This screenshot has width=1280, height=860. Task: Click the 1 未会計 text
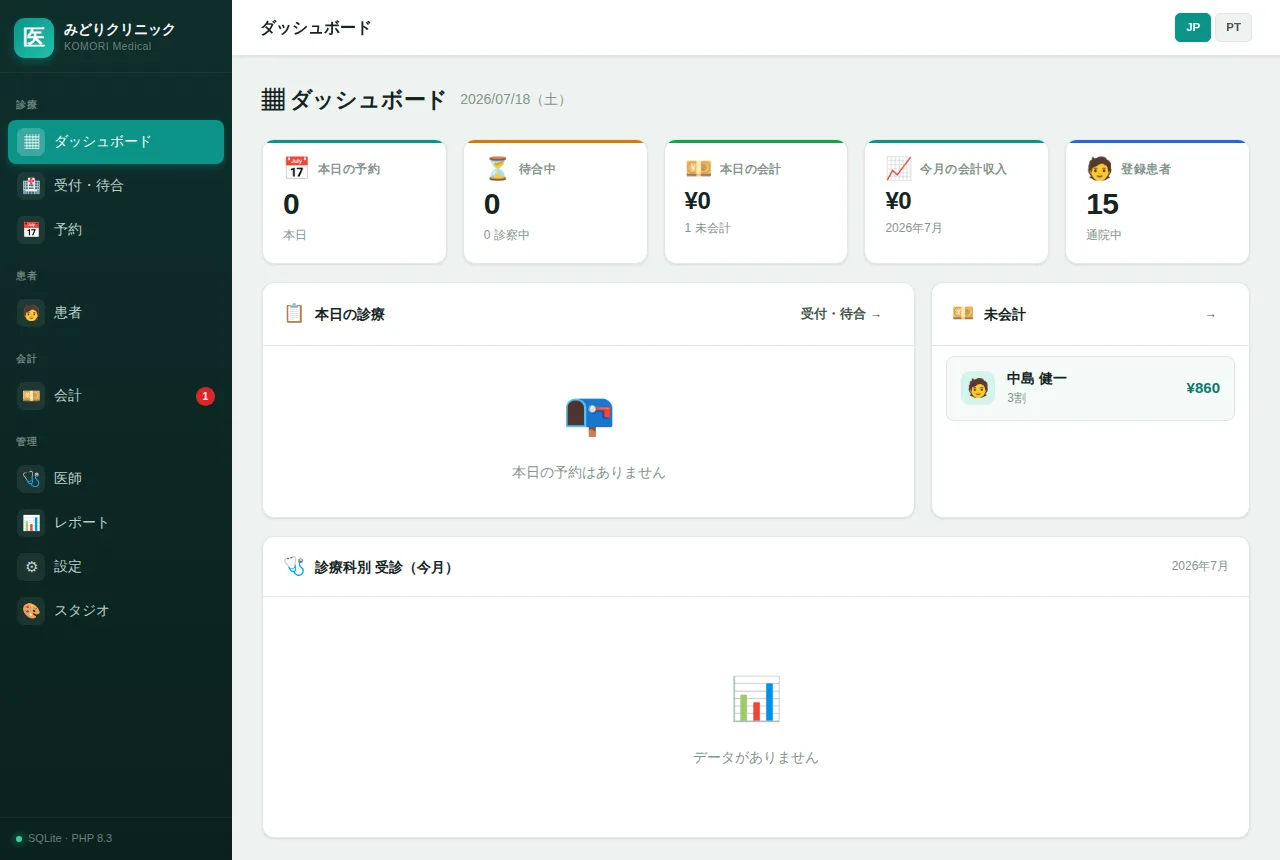(708, 228)
